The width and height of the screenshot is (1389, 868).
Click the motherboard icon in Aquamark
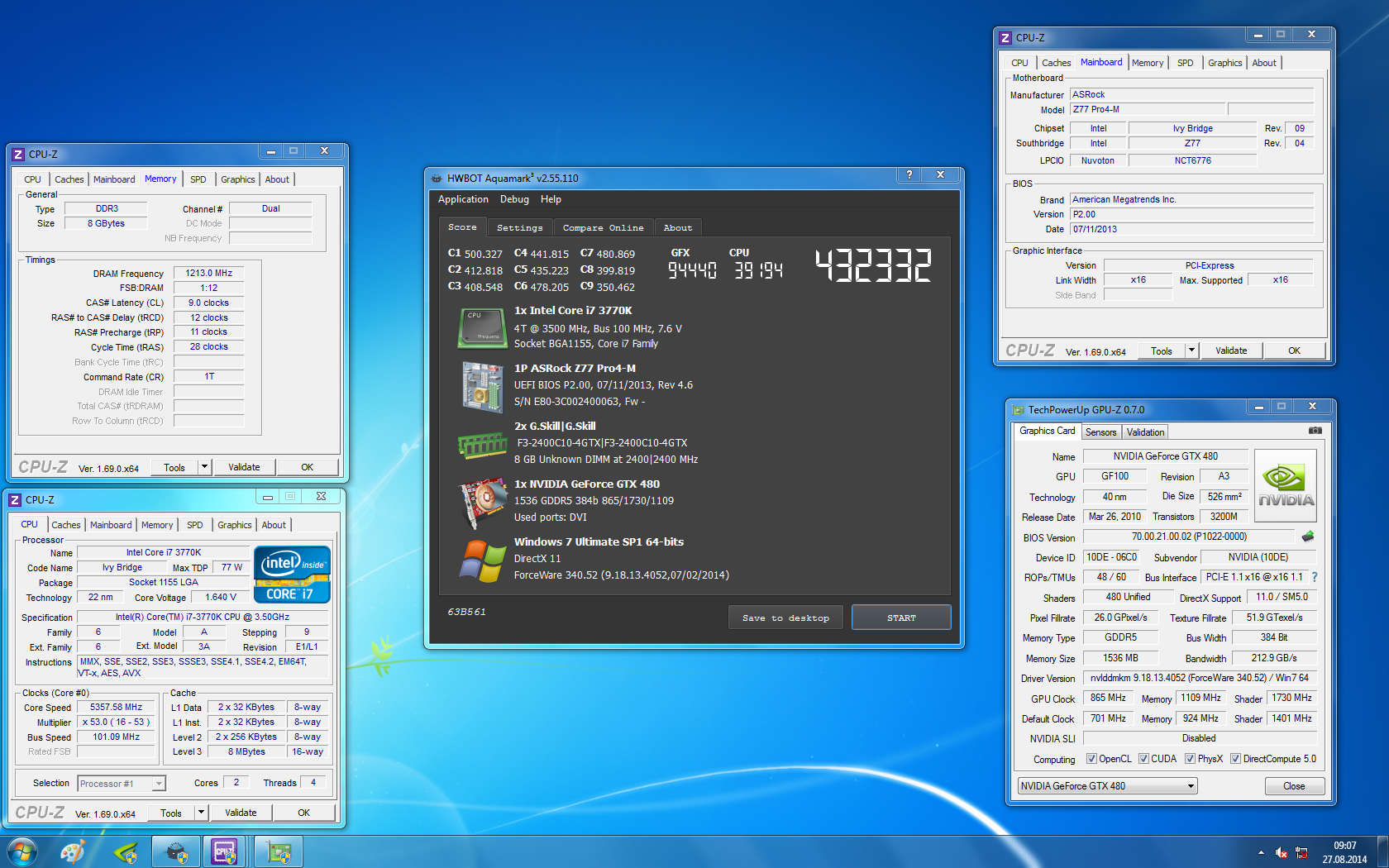[483, 387]
